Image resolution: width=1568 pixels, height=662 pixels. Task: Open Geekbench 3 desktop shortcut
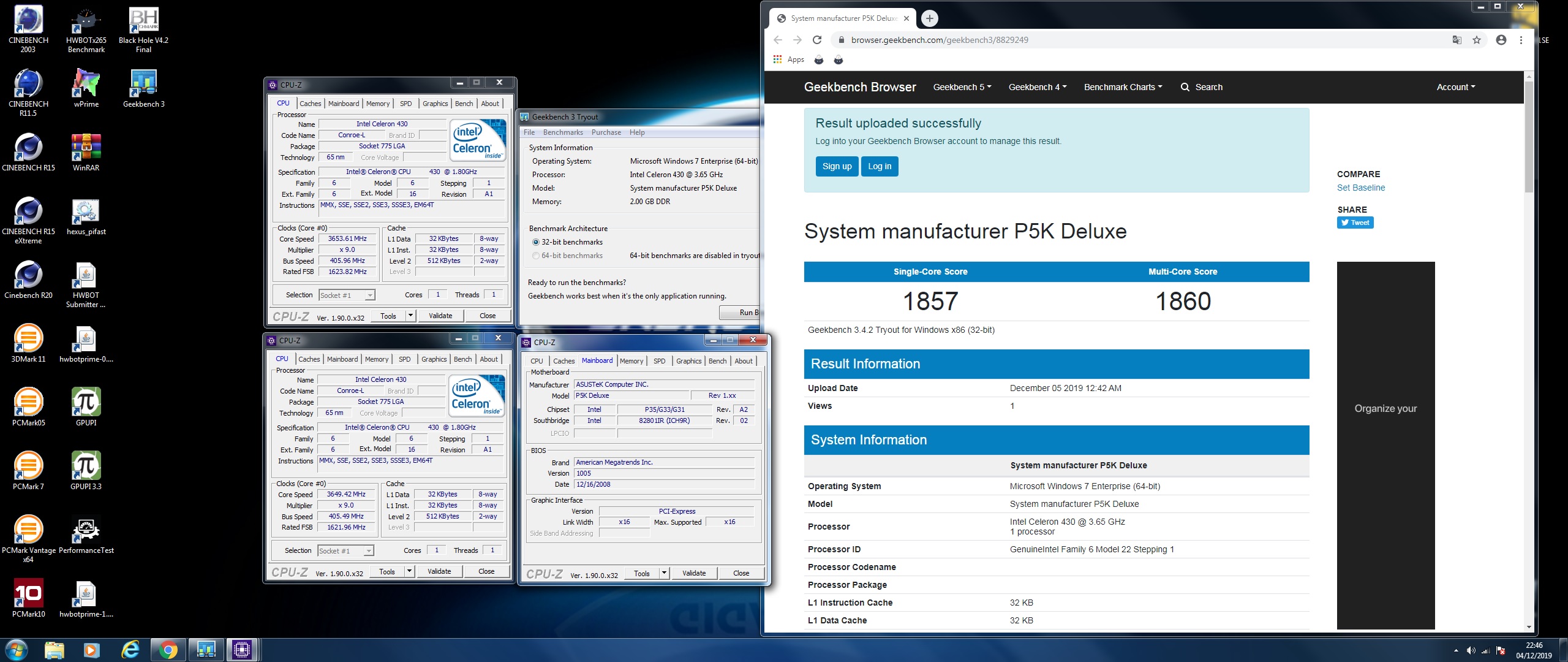(143, 89)
